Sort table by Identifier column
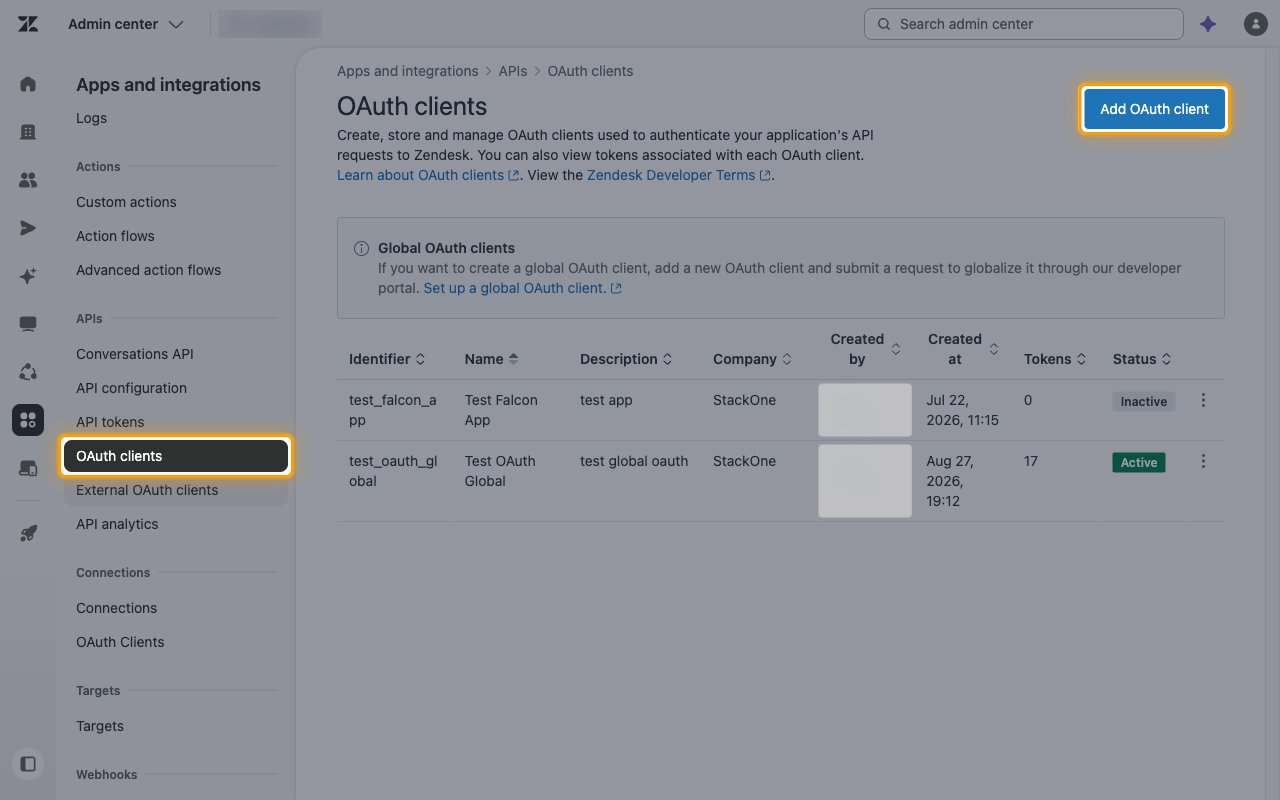The height and width of the screenshot is (800, 1280). (387, 359)
